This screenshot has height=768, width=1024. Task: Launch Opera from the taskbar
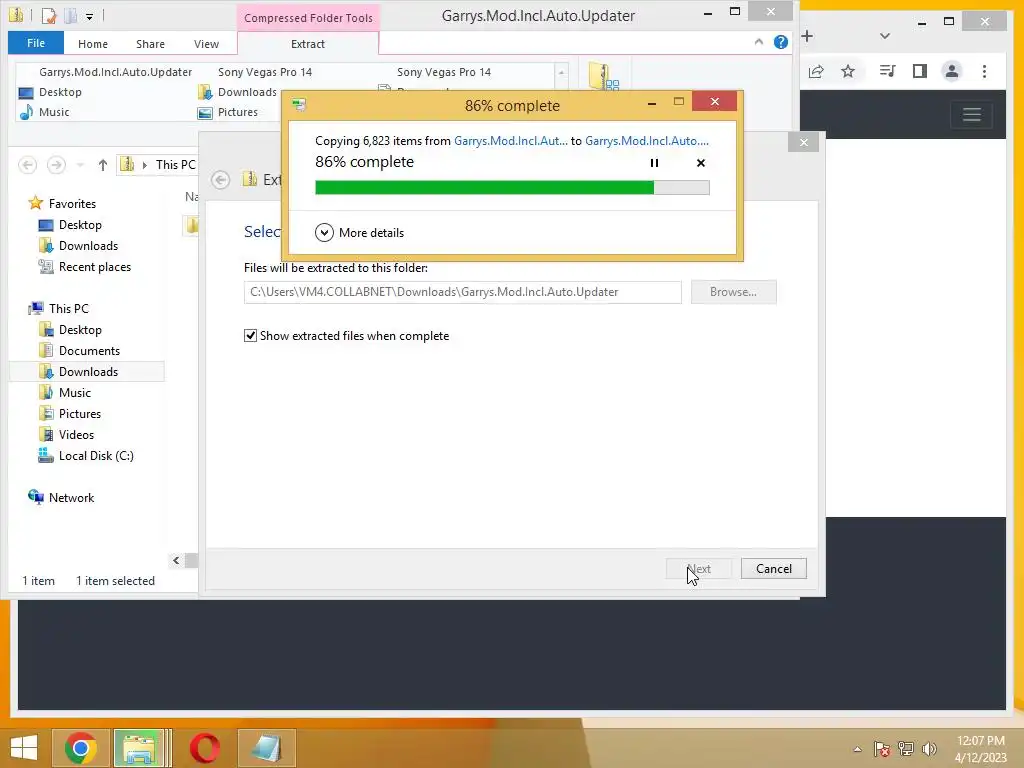pos(204,748)
